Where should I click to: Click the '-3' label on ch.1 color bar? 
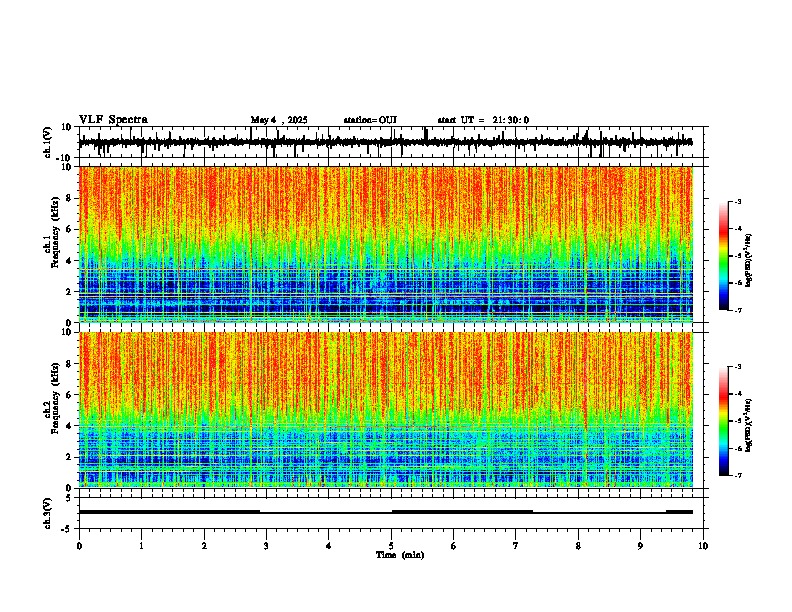pyautogui.click(x=737, y=201)
